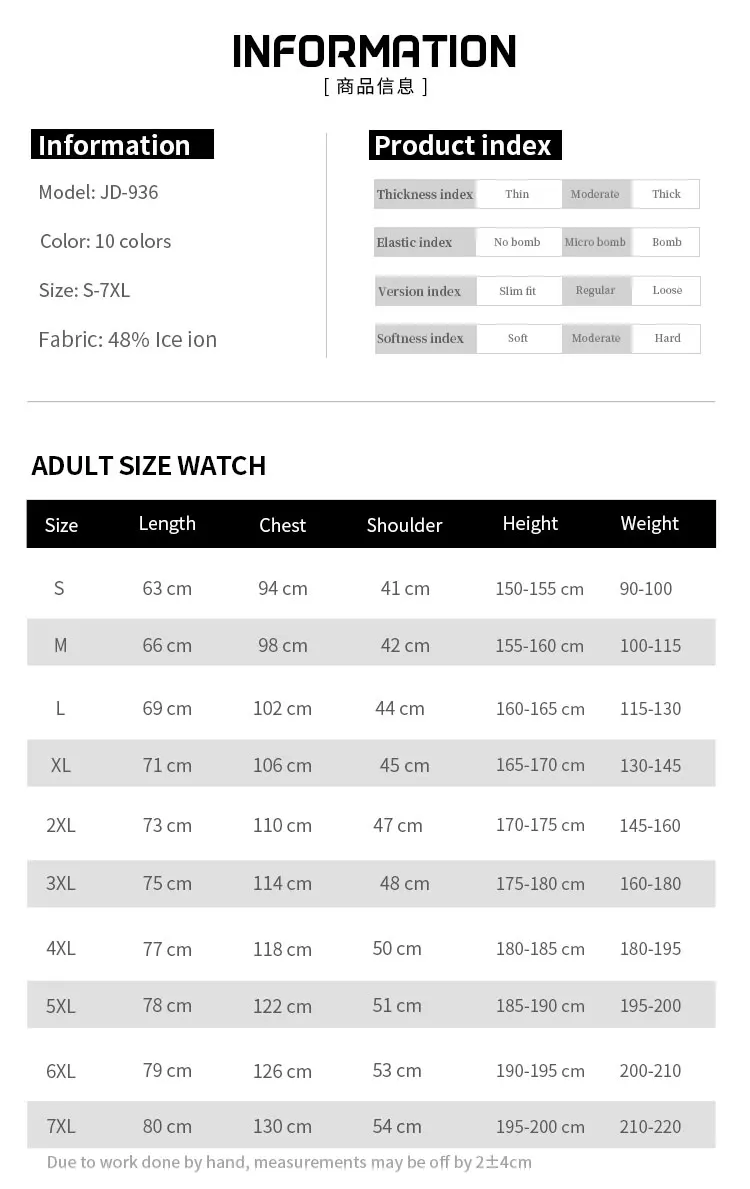Select No bomb in Elastic index
The height and width of the screenshot is (1189, 750).
[x=517, y=242]
